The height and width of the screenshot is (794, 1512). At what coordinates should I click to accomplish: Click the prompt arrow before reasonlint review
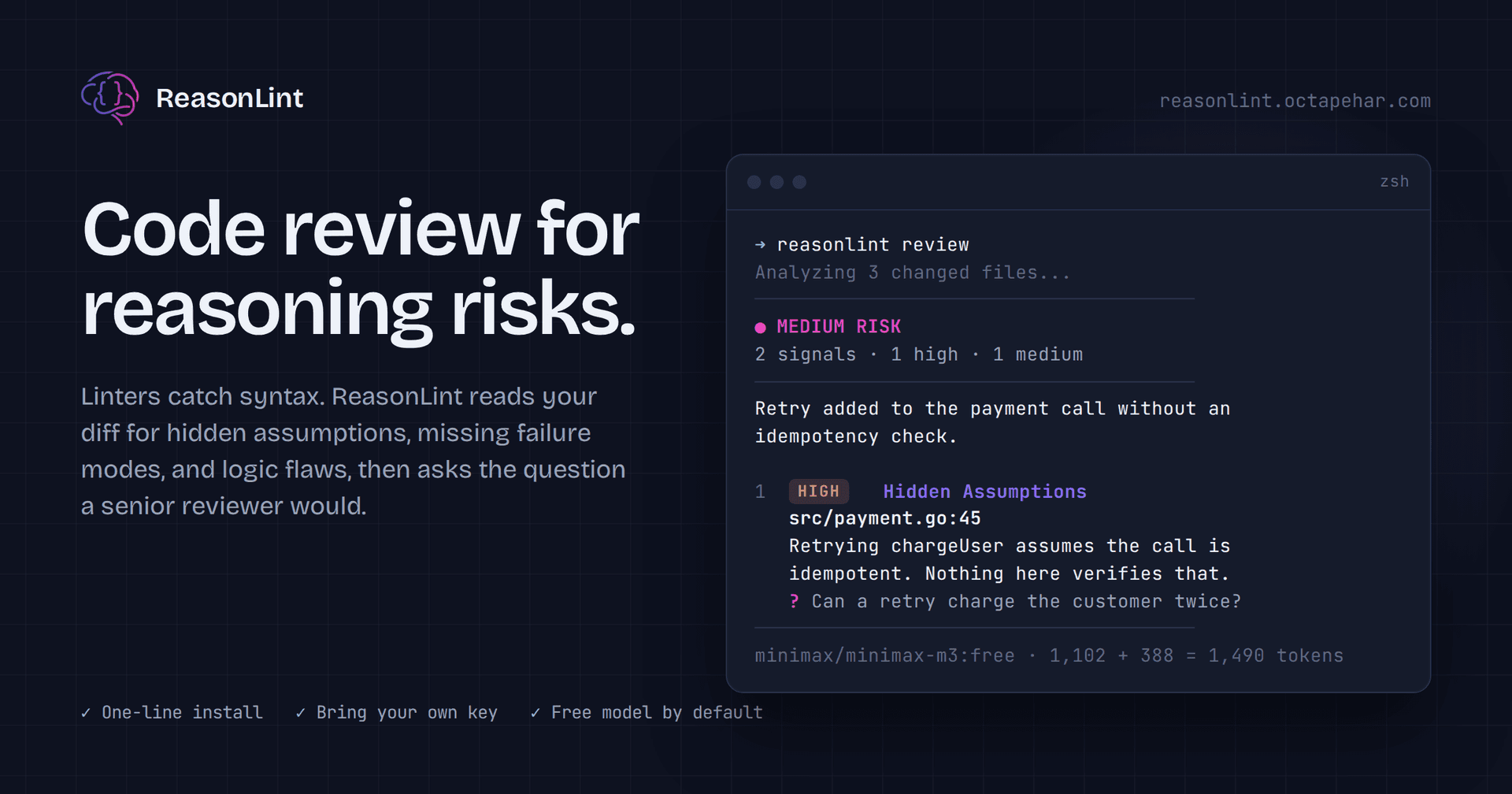coord(760,245)
